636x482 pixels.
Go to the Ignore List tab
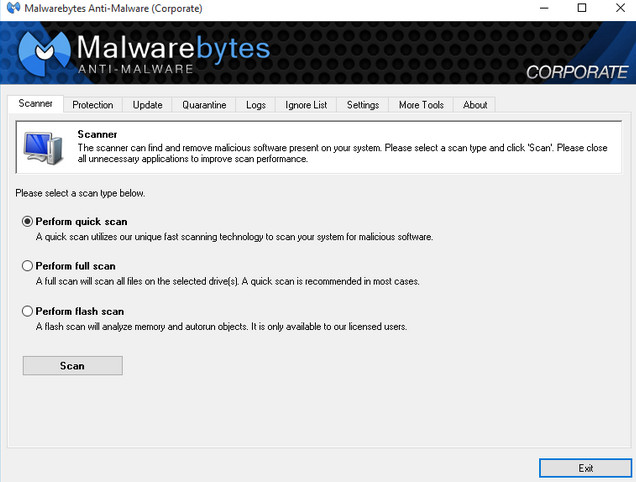[x=306, y=105]
